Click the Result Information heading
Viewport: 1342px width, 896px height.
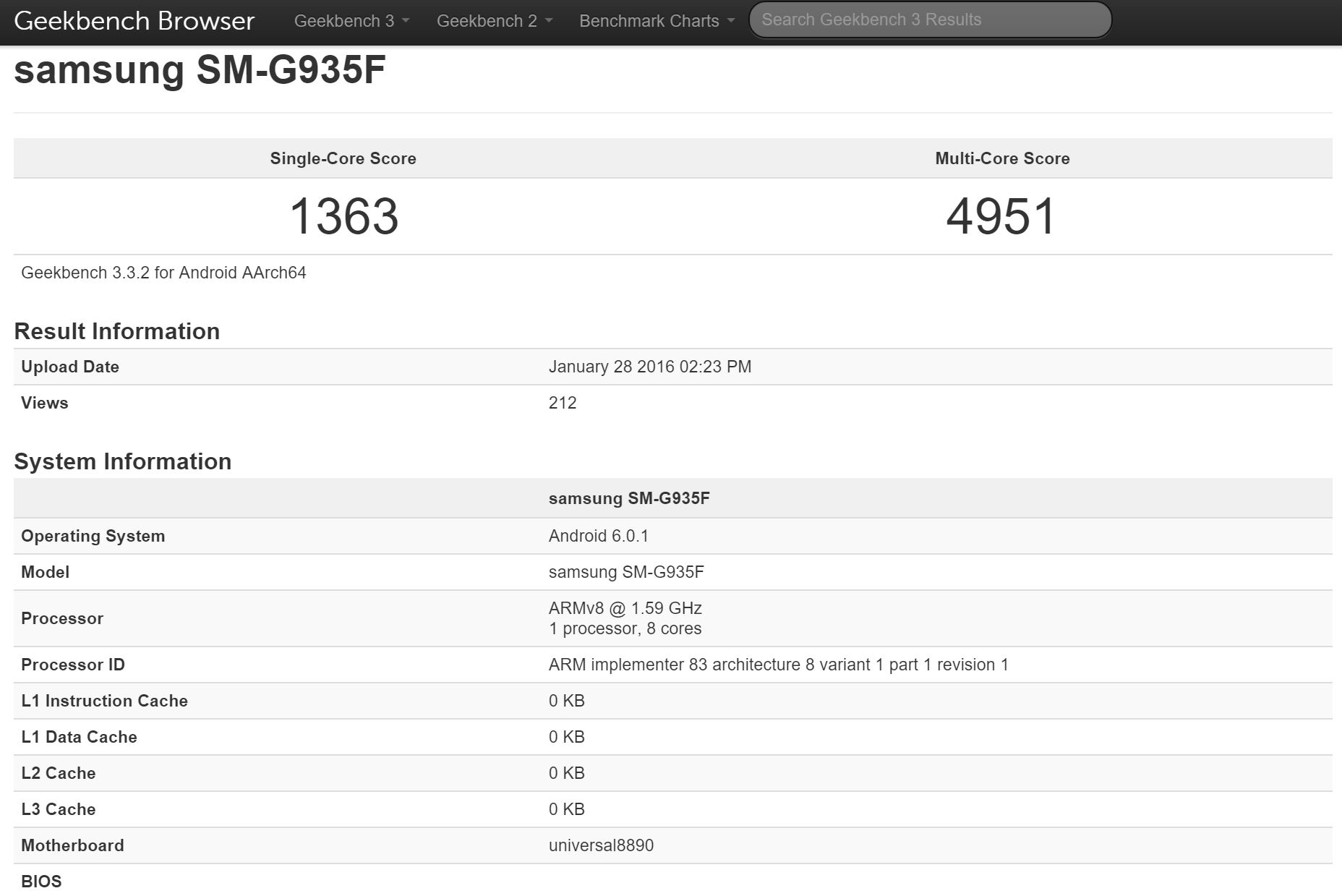coord(116,331)
